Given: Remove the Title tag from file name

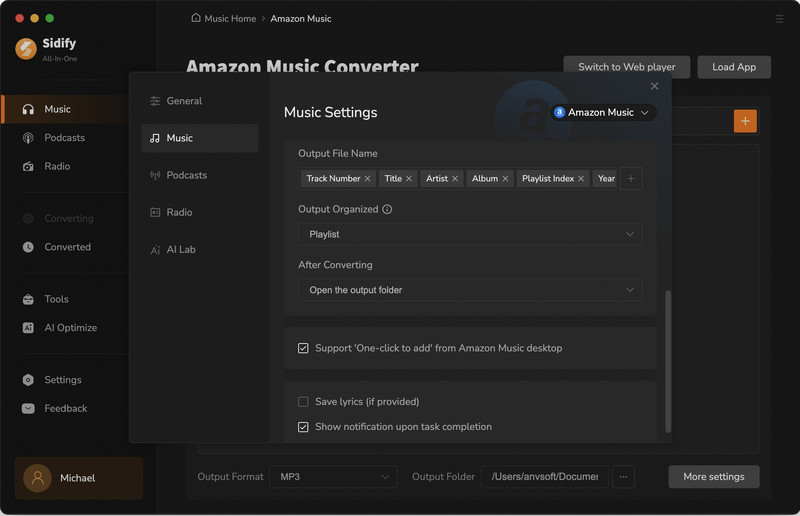Looking at the screenshot, I should [x=409, y=179].
